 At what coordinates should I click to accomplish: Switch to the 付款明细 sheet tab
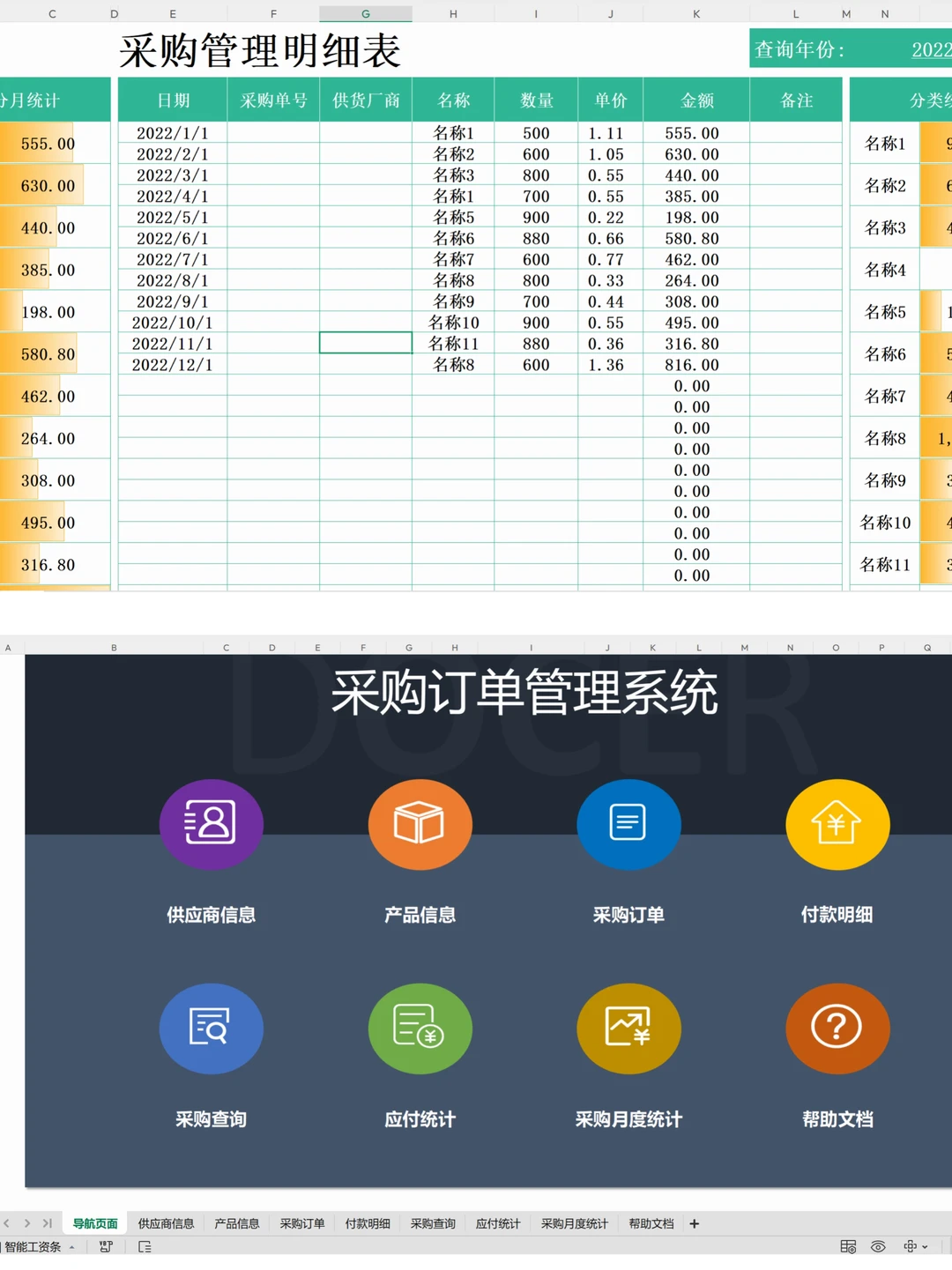[x=368, y=1223]
